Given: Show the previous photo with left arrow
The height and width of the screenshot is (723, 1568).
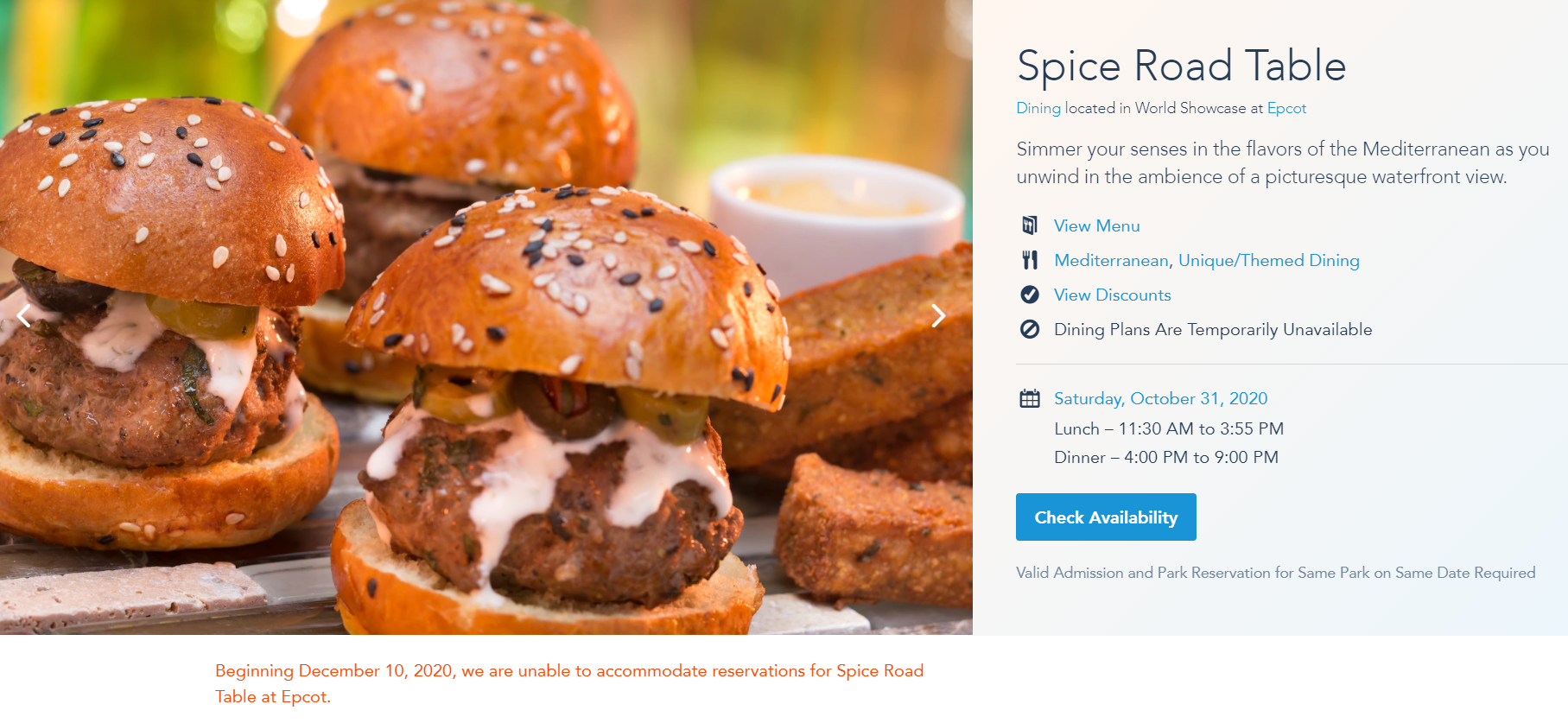Looking at the screenshot, I should (x=24, y=316).
